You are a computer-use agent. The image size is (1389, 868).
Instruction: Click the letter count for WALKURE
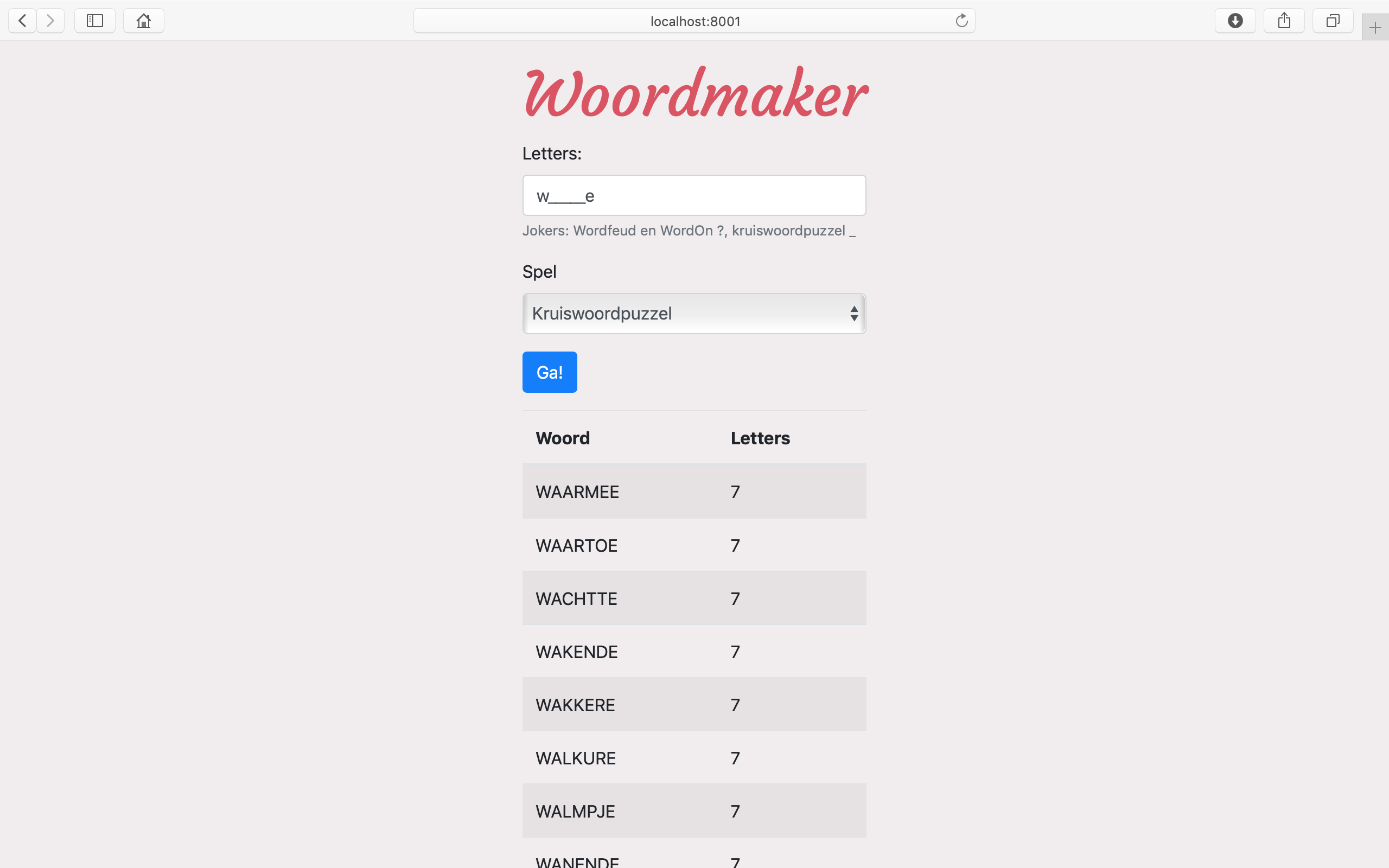click(735, 758)
